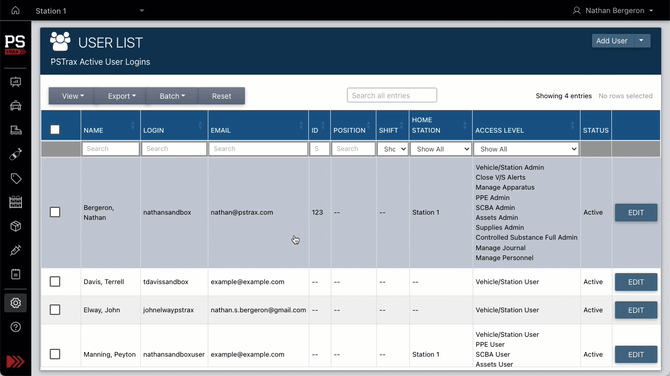Screen dimensions: 670x376
Task: Open the station building icon in sidebar
Action: click(x=16, y=130)
